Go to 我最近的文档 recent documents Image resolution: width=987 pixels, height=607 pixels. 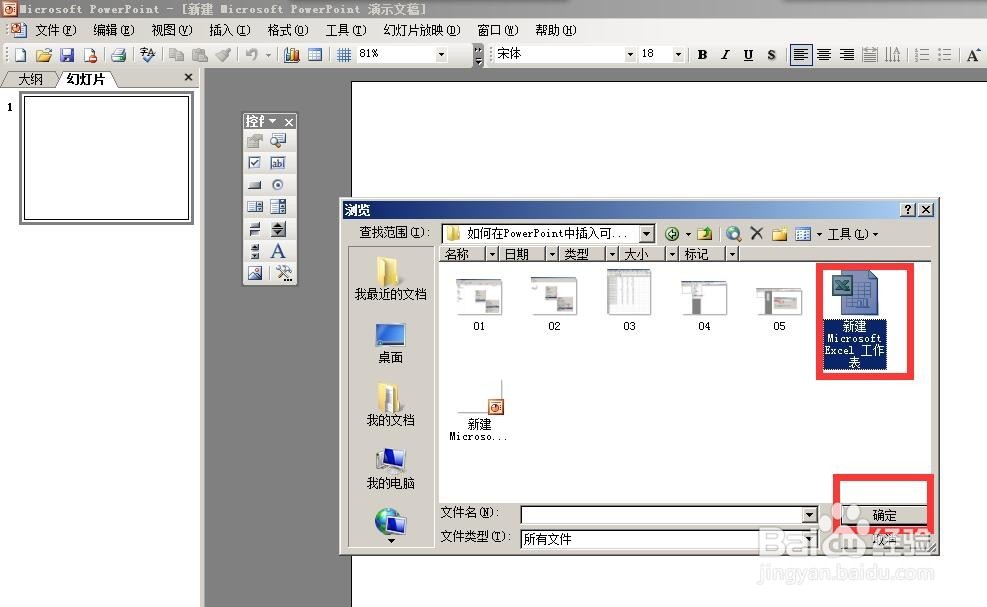390,279
